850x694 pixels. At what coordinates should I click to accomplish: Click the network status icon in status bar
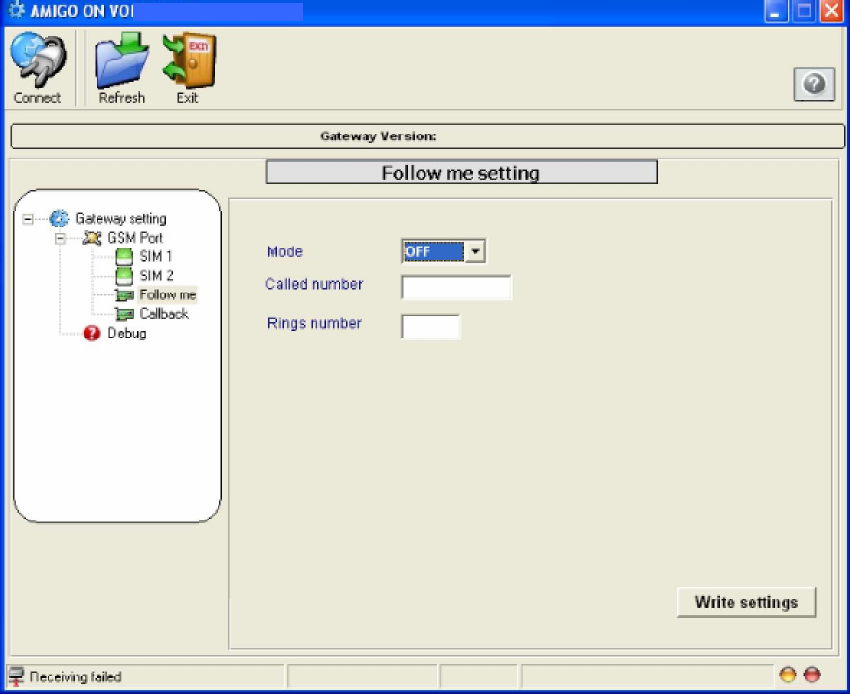(x=16, y=676)
